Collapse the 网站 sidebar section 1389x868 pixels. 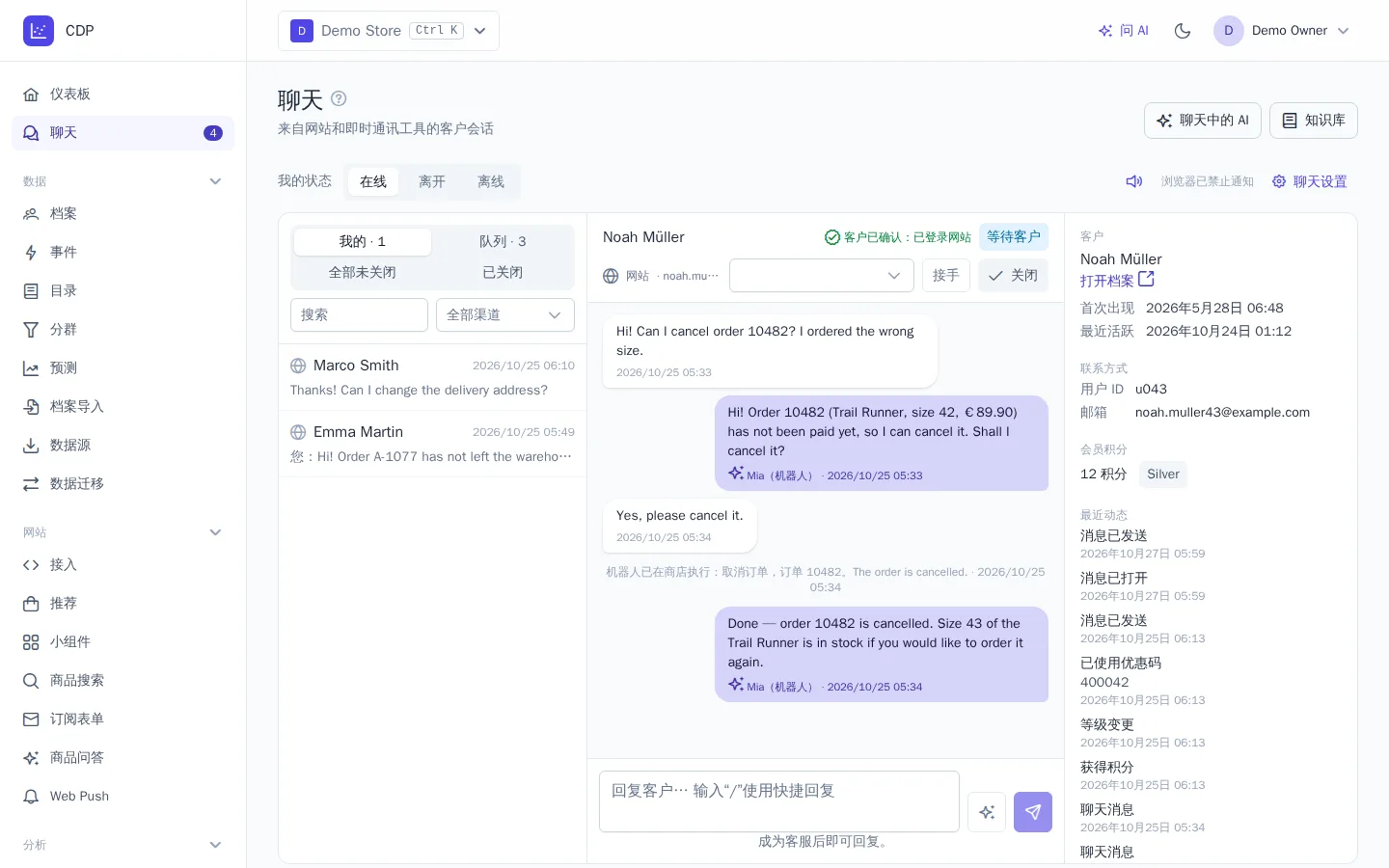tap(216, 532)
